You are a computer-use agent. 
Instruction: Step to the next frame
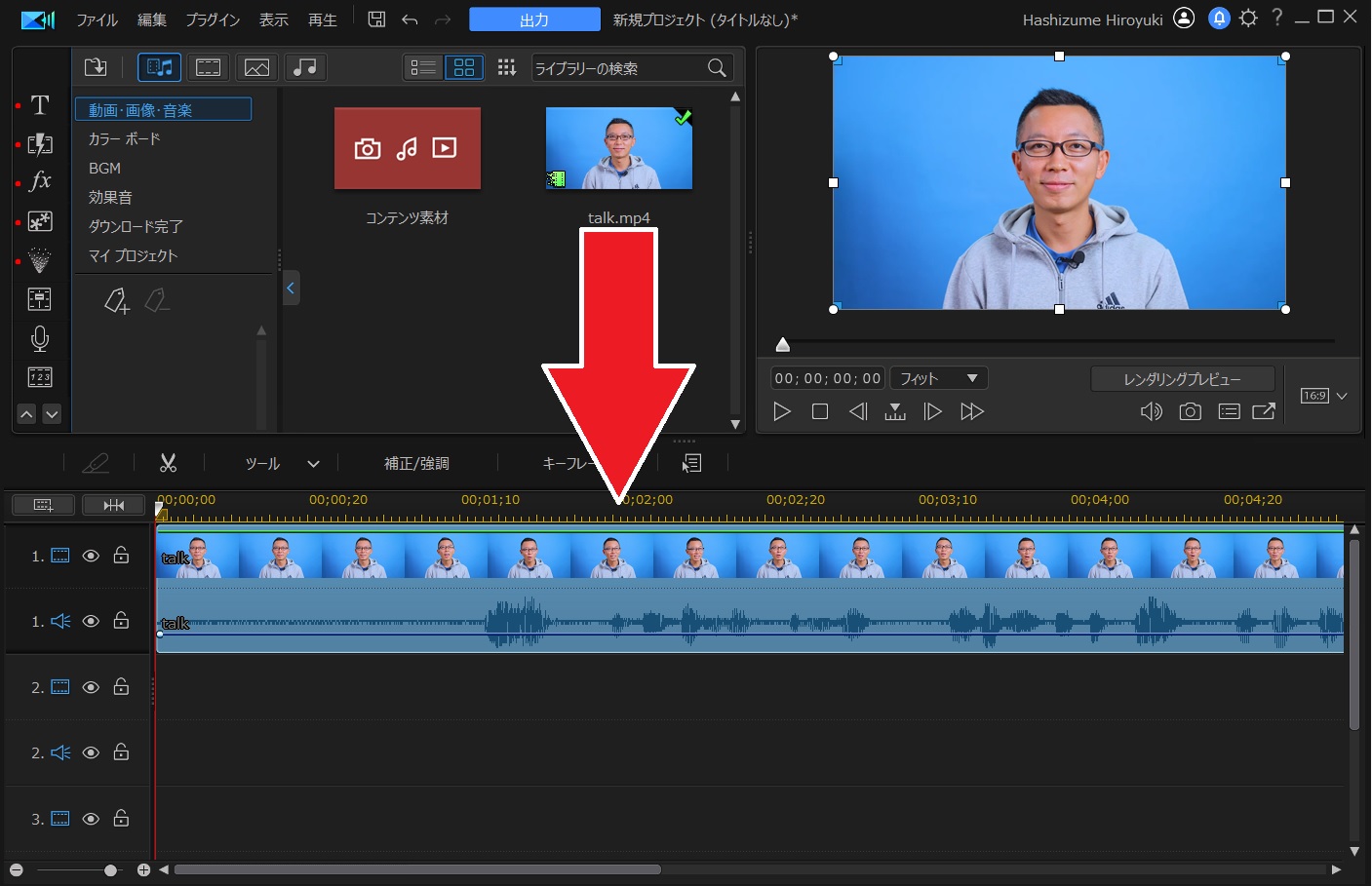[932, 411]
